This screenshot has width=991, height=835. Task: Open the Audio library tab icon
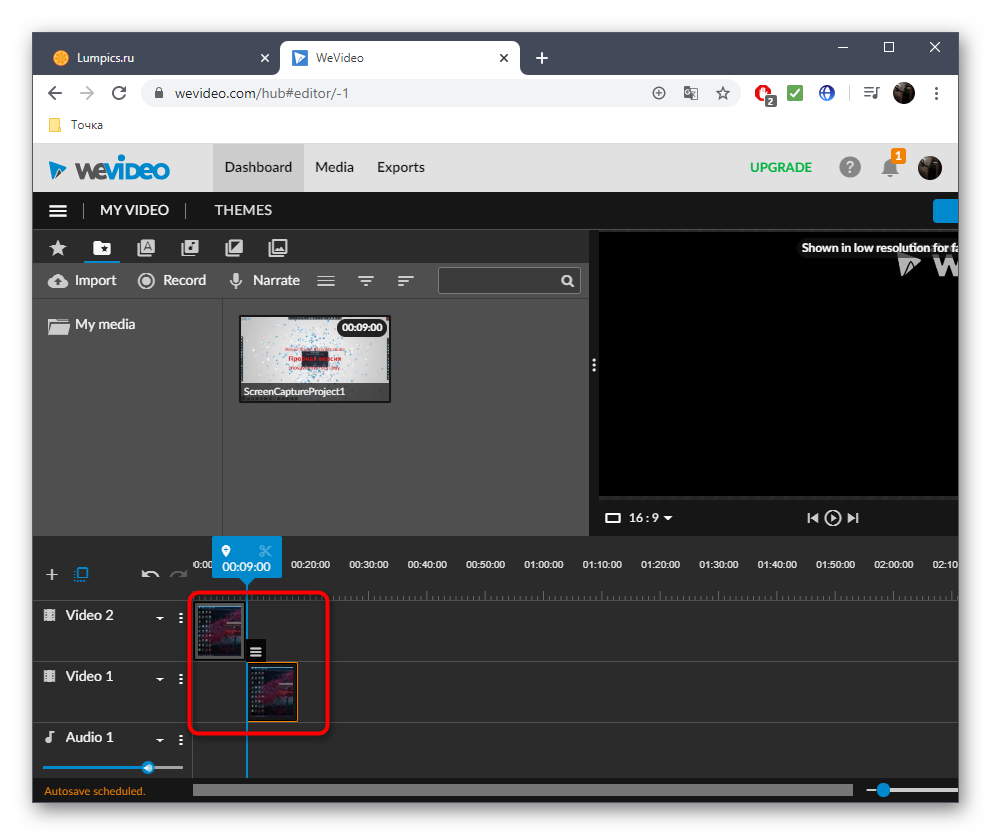pos(190,248)
